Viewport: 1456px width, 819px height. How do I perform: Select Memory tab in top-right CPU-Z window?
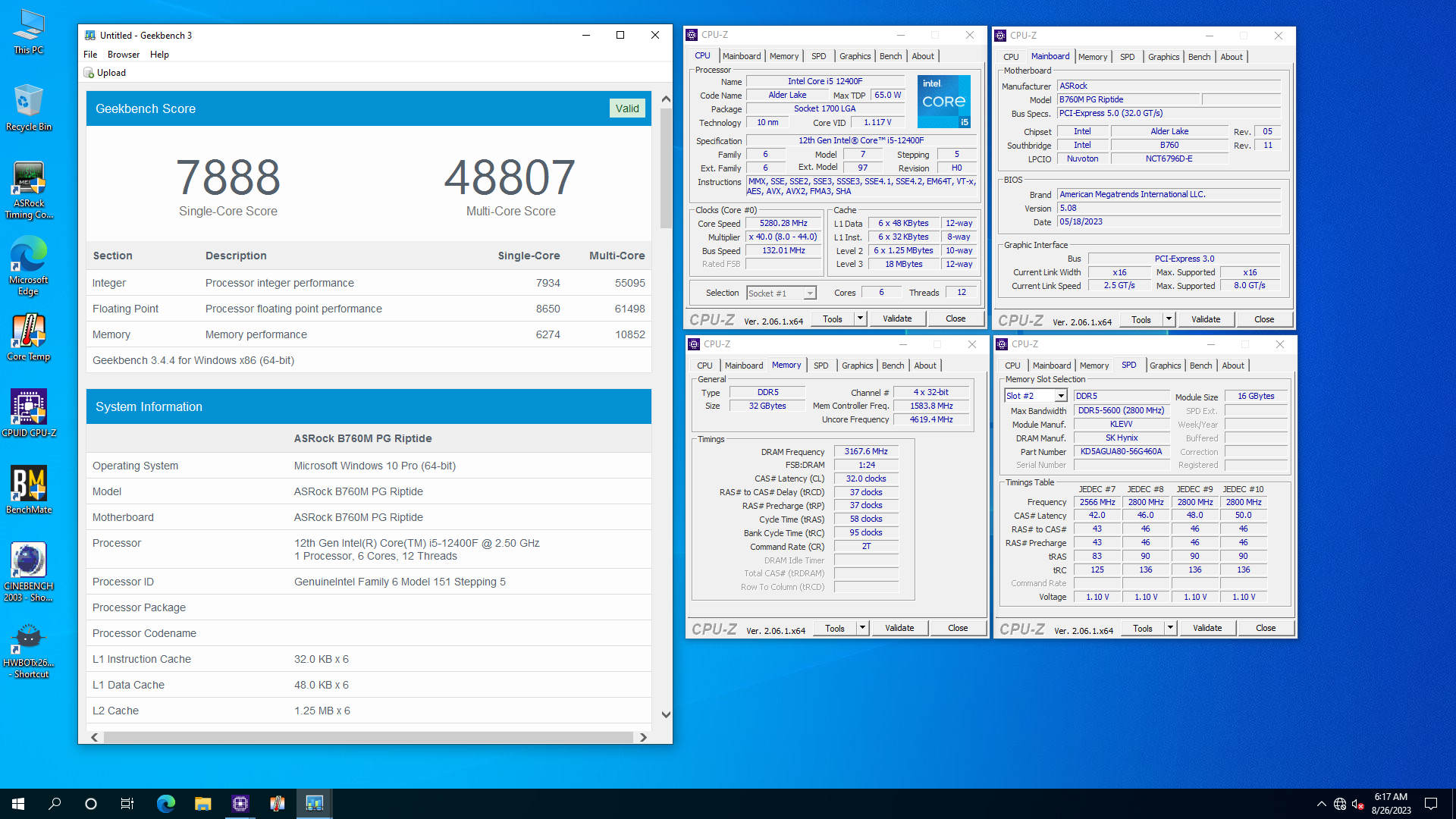(x=1092, y=57)
